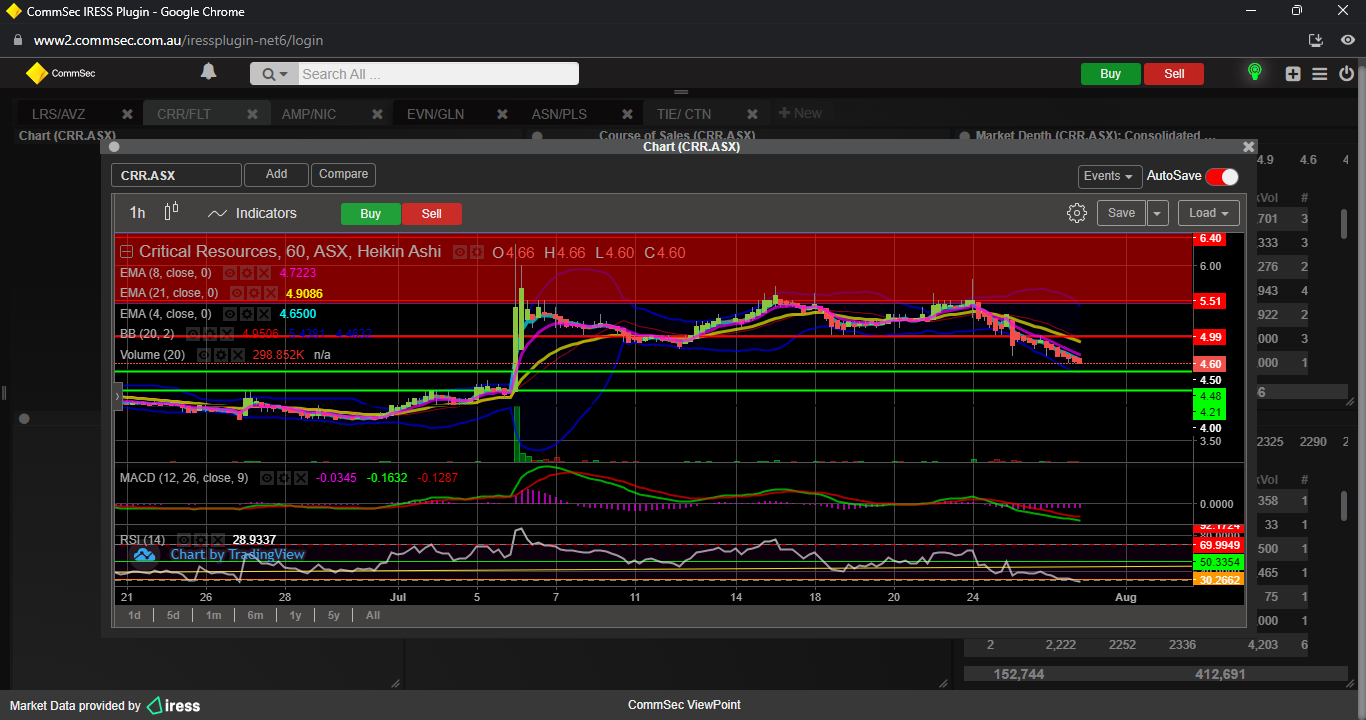Click the green lightbulb icon in header
The width and height of the screenshot is (1366, 720).
pos(1254,72)
